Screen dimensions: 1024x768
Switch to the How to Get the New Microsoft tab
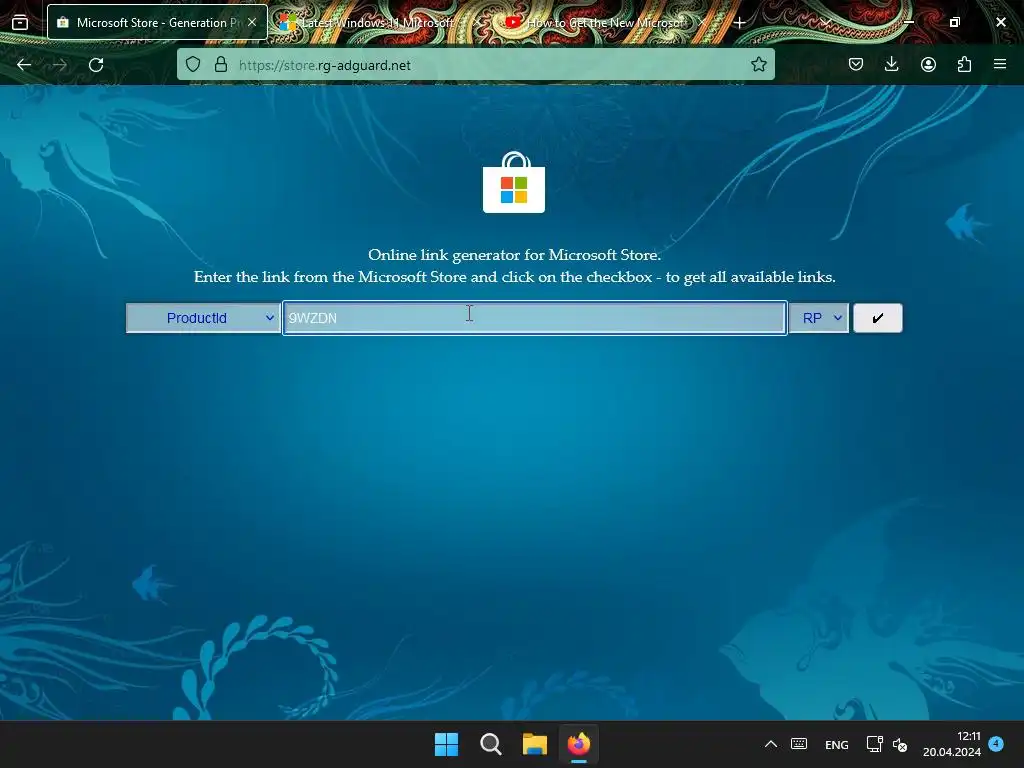click(x=604, y=23)
